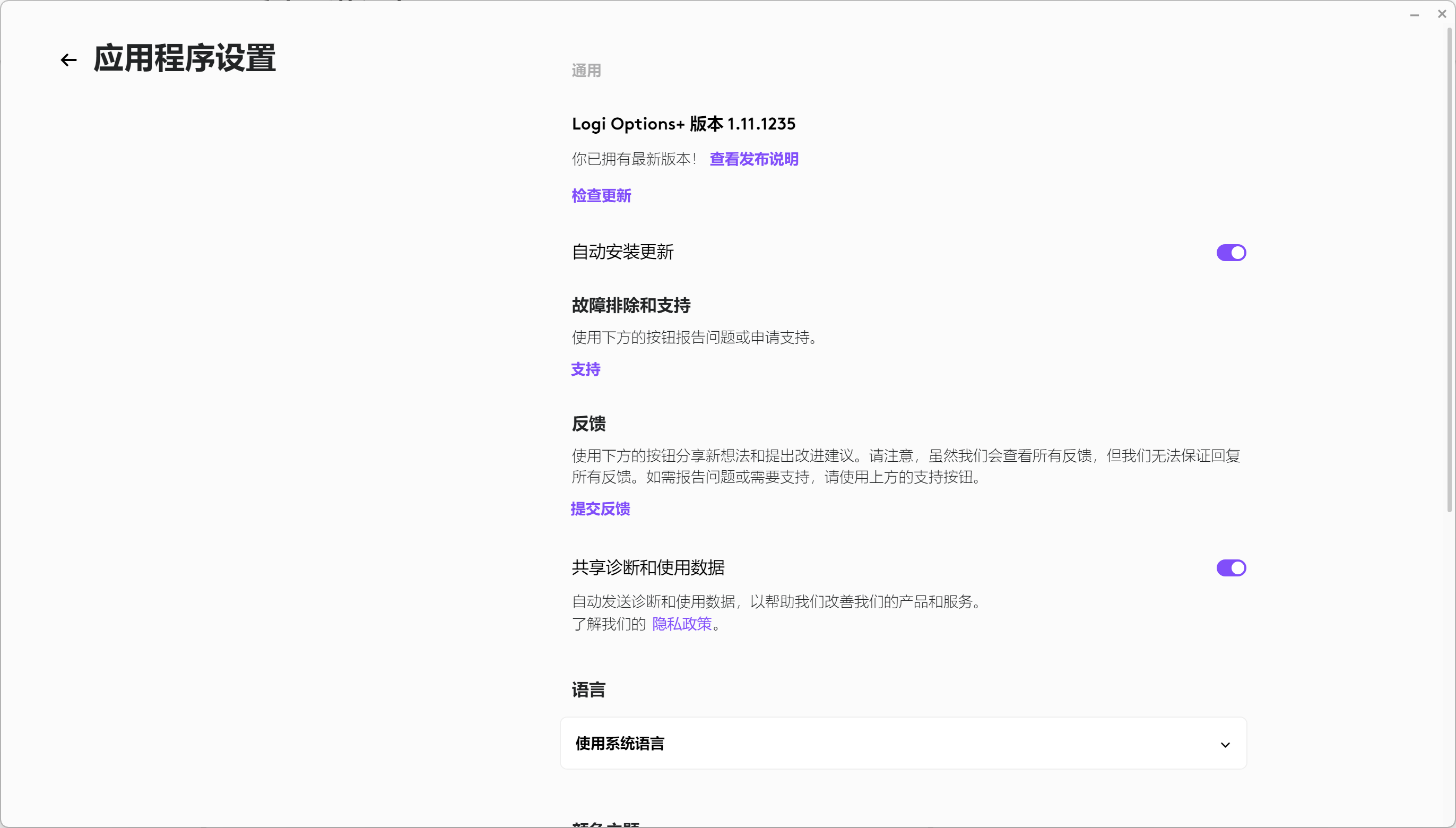This screenshot has height=828, width=1456.
Task: Select the 通用 section label
Action: point(586,71)
